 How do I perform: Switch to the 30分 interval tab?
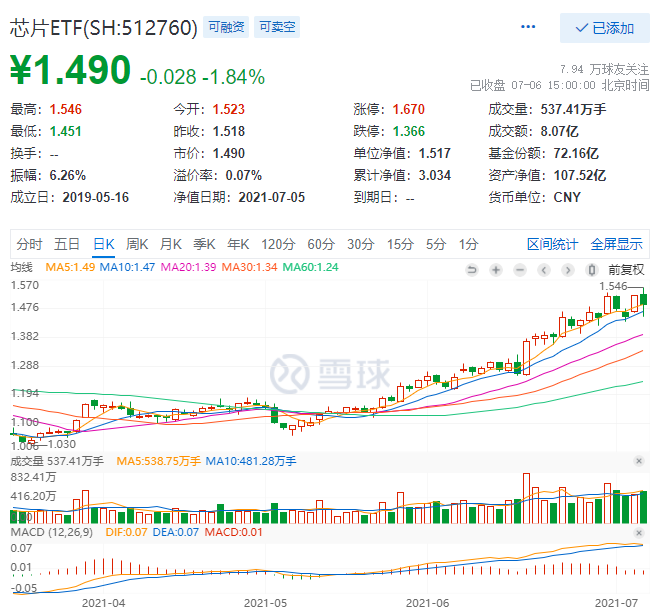click(x=361, y=244)
